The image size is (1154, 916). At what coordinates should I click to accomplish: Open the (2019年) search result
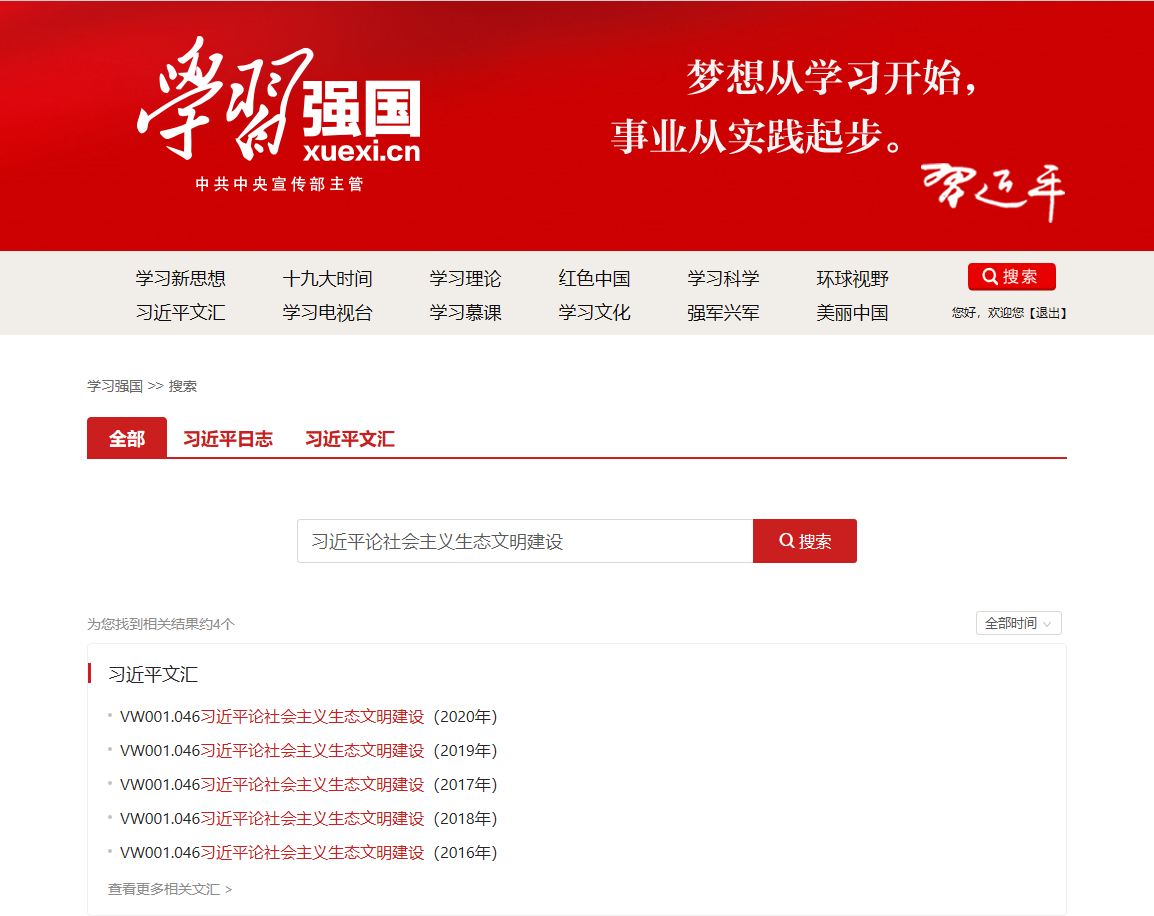coord(308,750)
